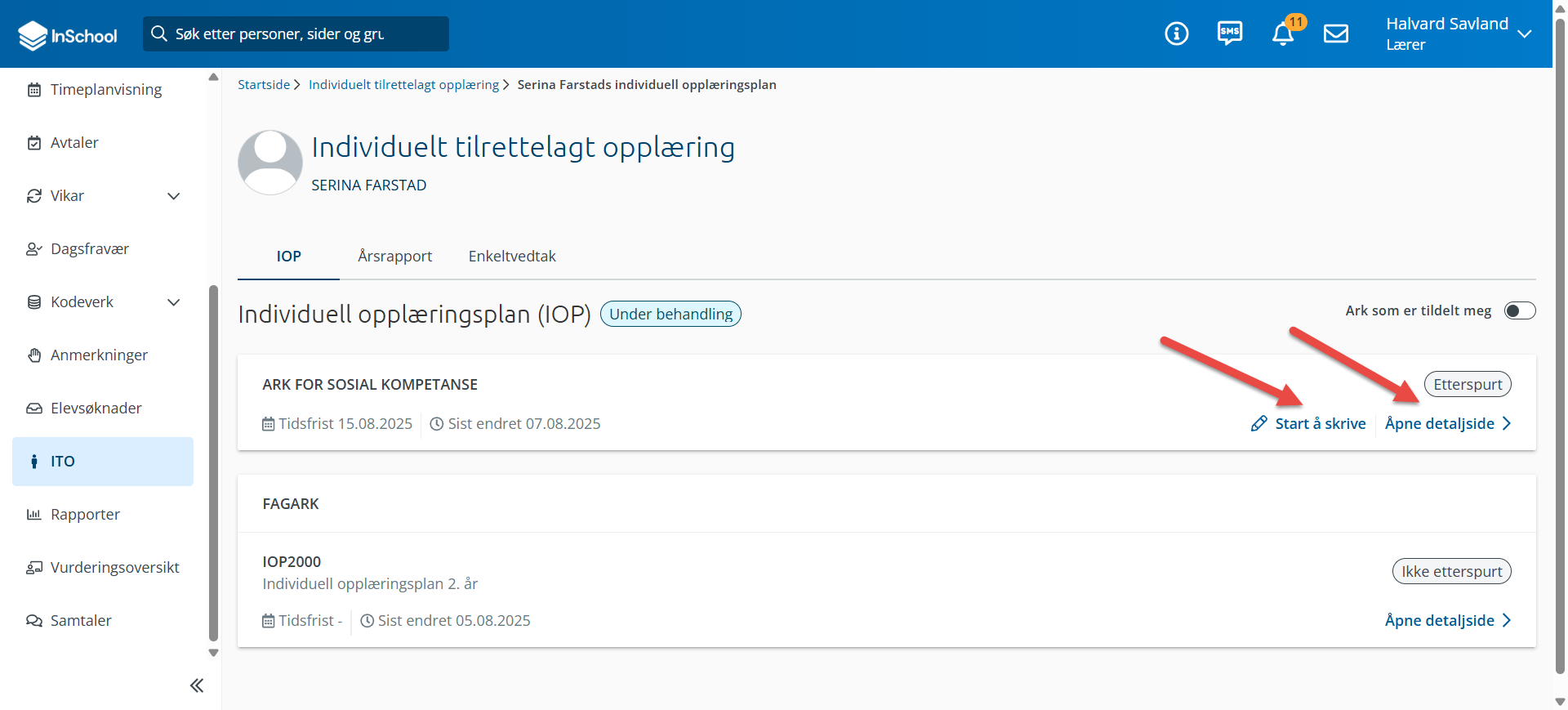Screen dimensions: 1568x710
Task: Click the sidebar scrollbar thumb
Action: pos(214,462)
